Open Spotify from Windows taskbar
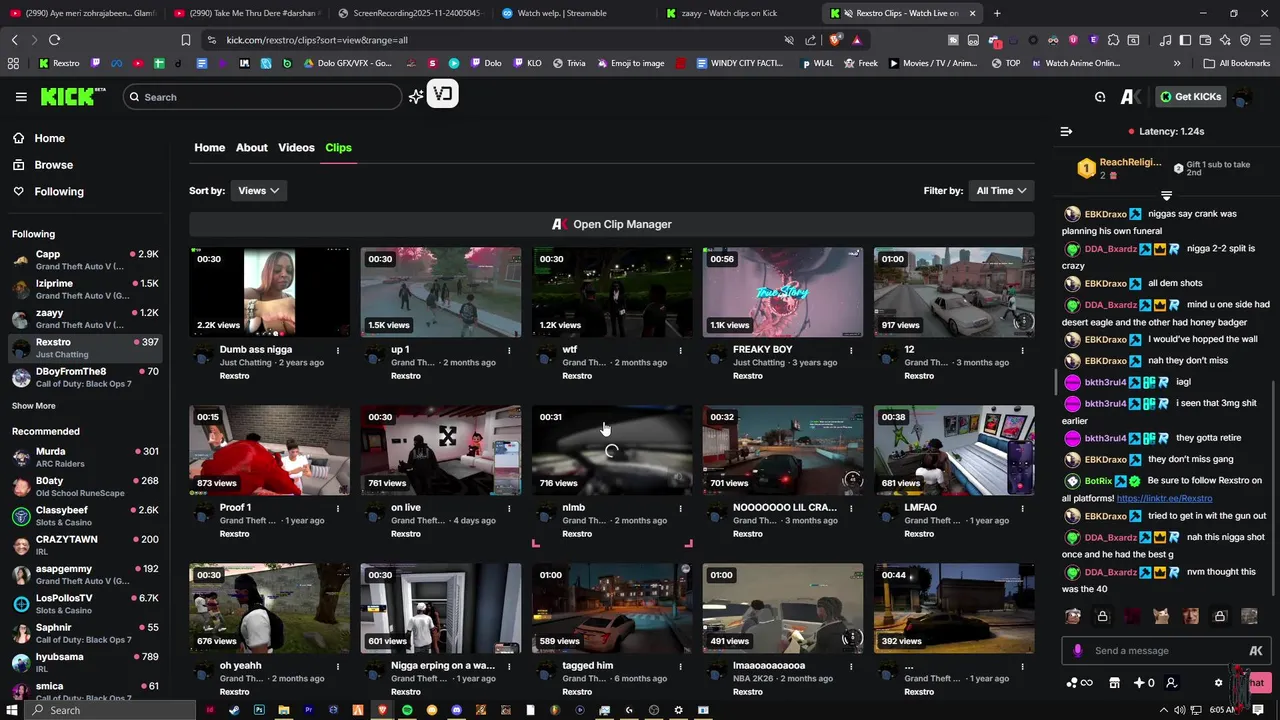 tap(407, 710)
